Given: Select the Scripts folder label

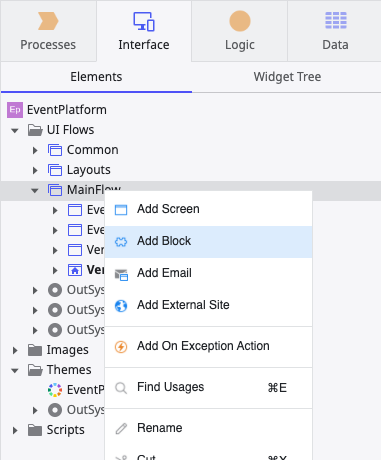Looking at the screenshot, I should pyautogui.click(x=66, y=430).
